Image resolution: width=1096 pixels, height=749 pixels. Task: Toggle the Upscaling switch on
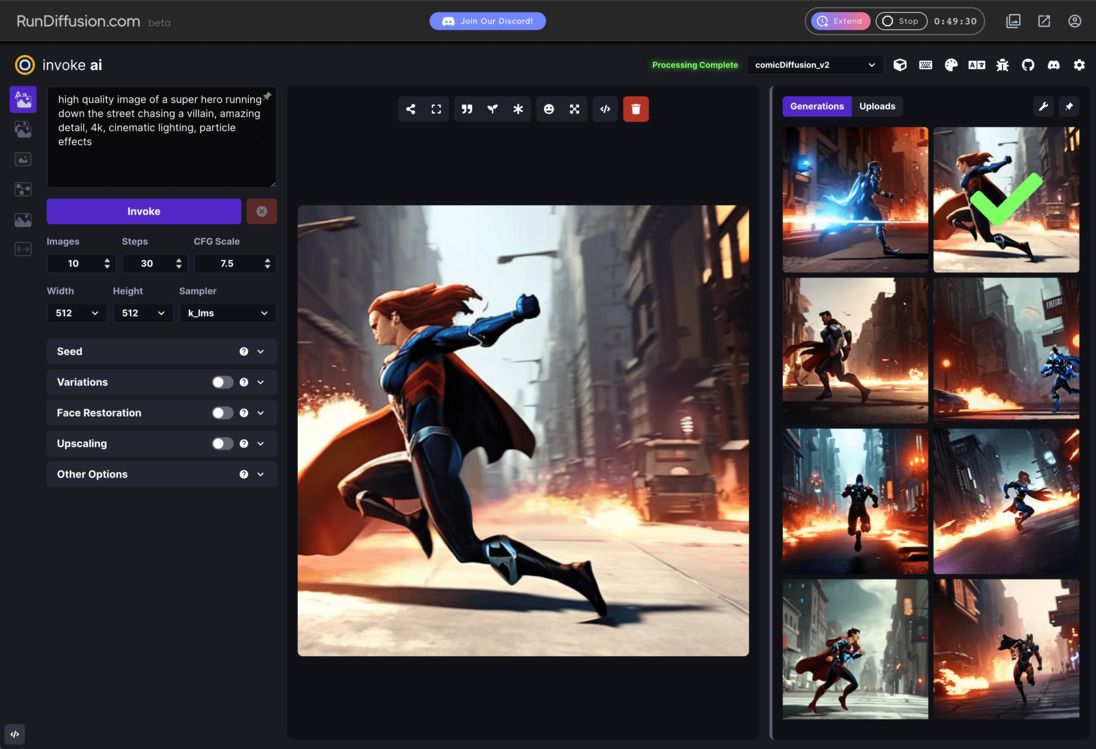[x=222, y=444]
